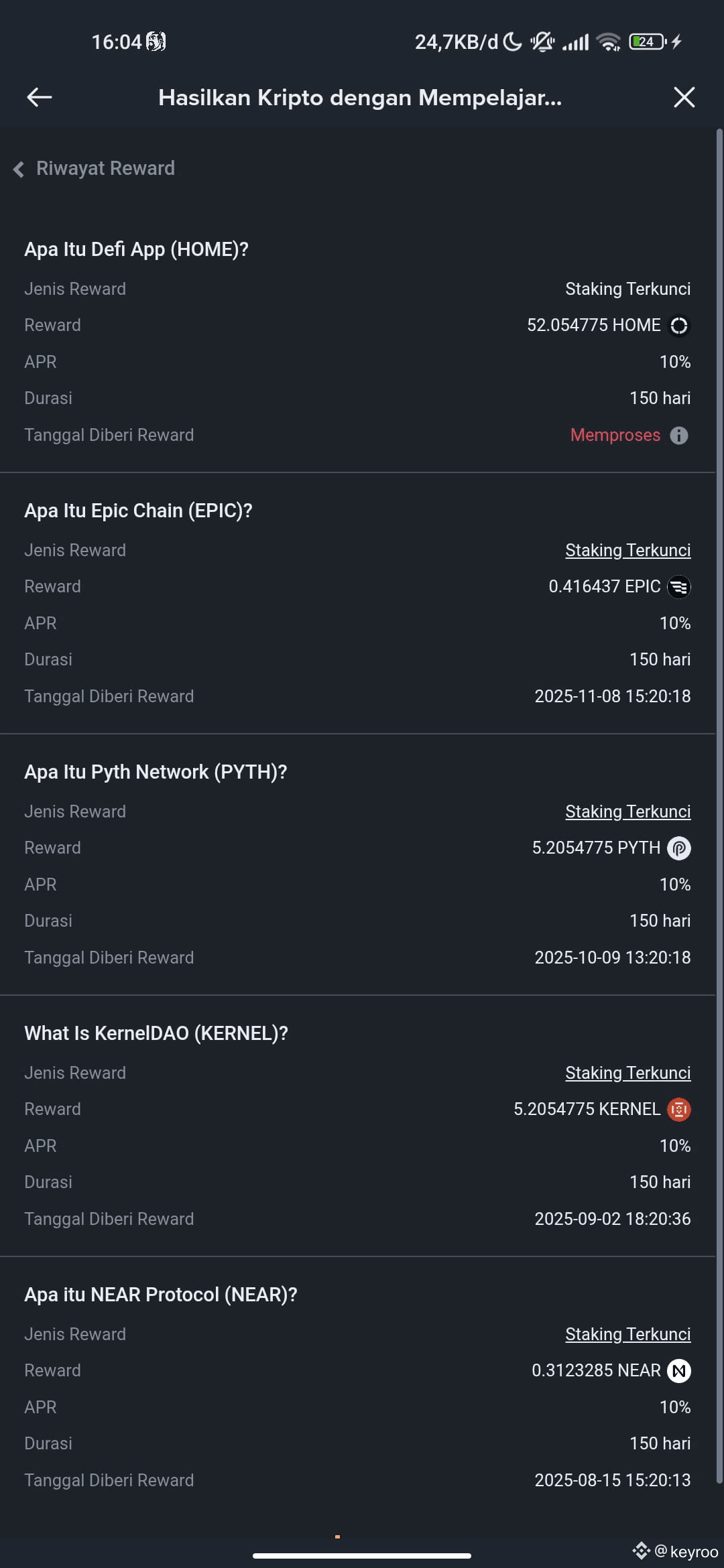Select the Apa Itu Defi App (HOME)? title

click(x=136, y=249)
